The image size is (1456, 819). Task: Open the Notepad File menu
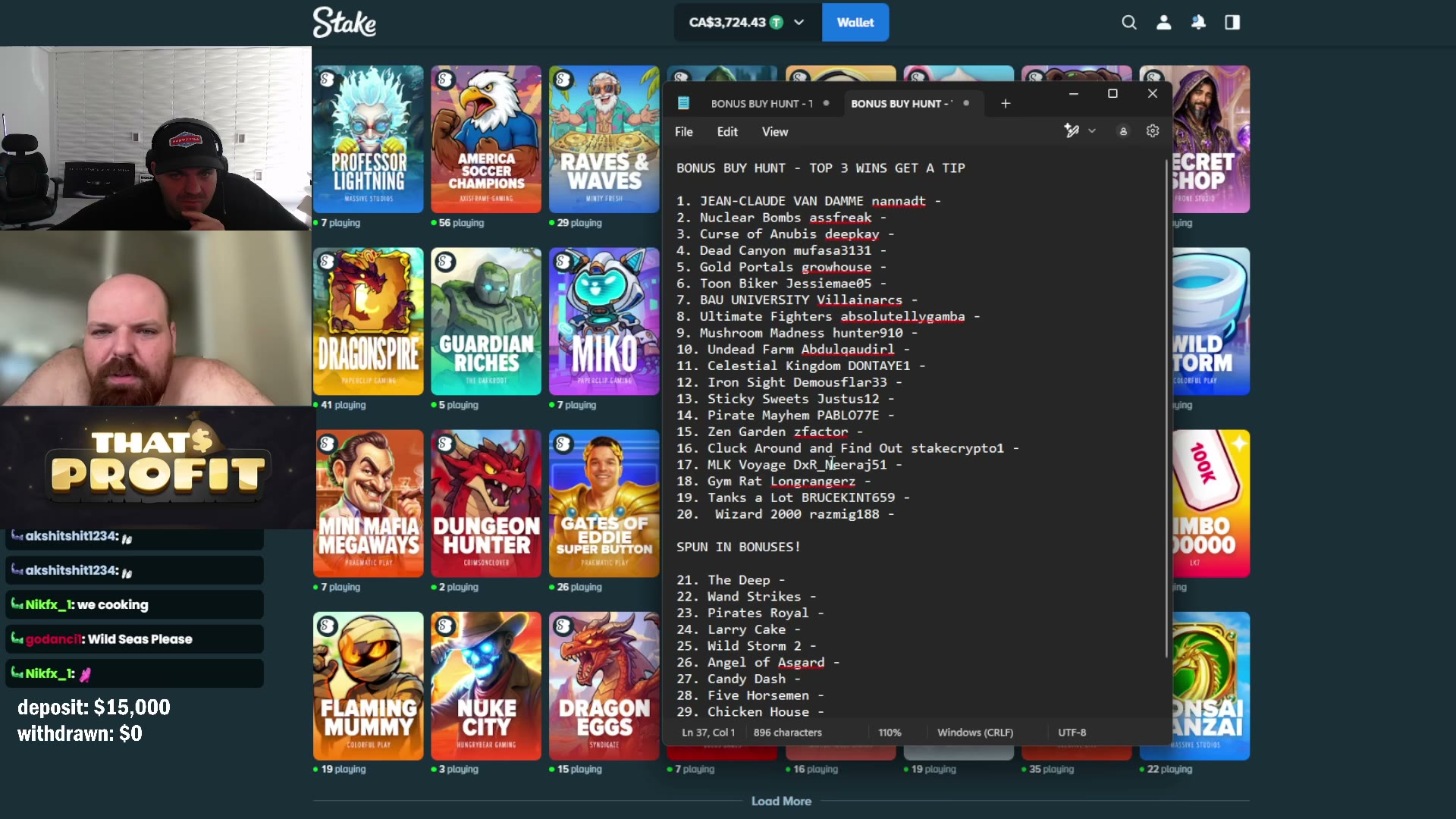[684, 132]
